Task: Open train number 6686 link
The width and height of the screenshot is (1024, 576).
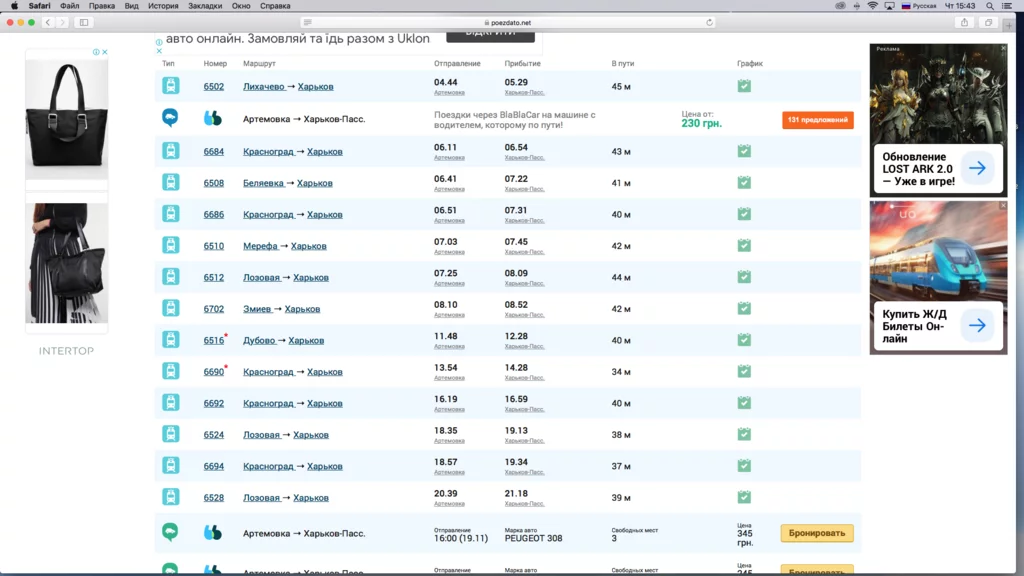Action: pos(214,214)
